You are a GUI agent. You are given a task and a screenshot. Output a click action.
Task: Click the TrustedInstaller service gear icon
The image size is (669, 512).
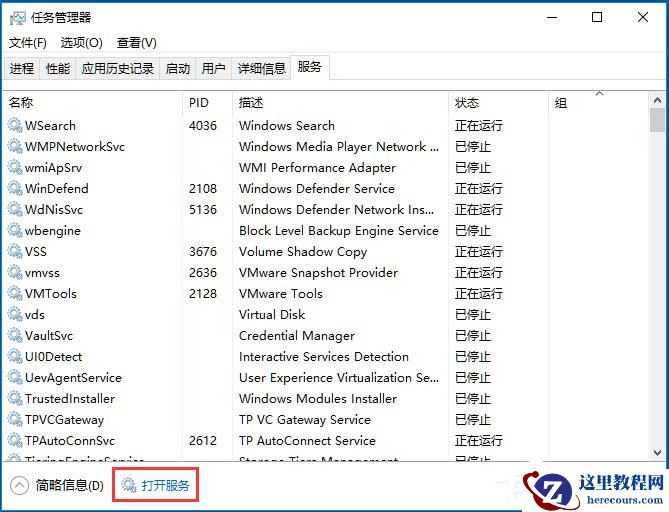point(15,399)
